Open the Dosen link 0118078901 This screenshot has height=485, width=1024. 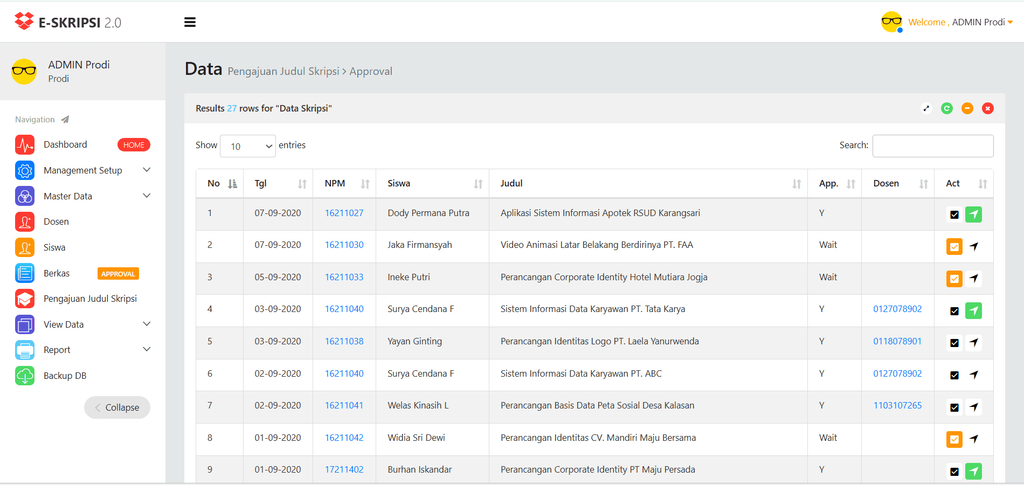tap(897, 341)
